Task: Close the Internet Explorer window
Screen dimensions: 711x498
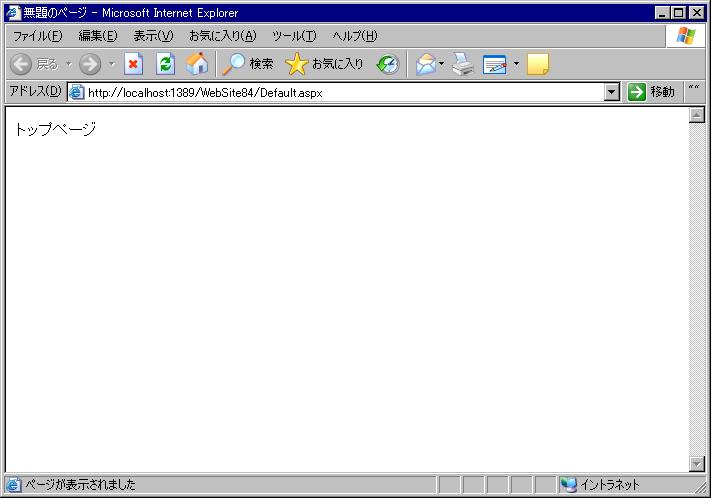Action: pos(697,13)
